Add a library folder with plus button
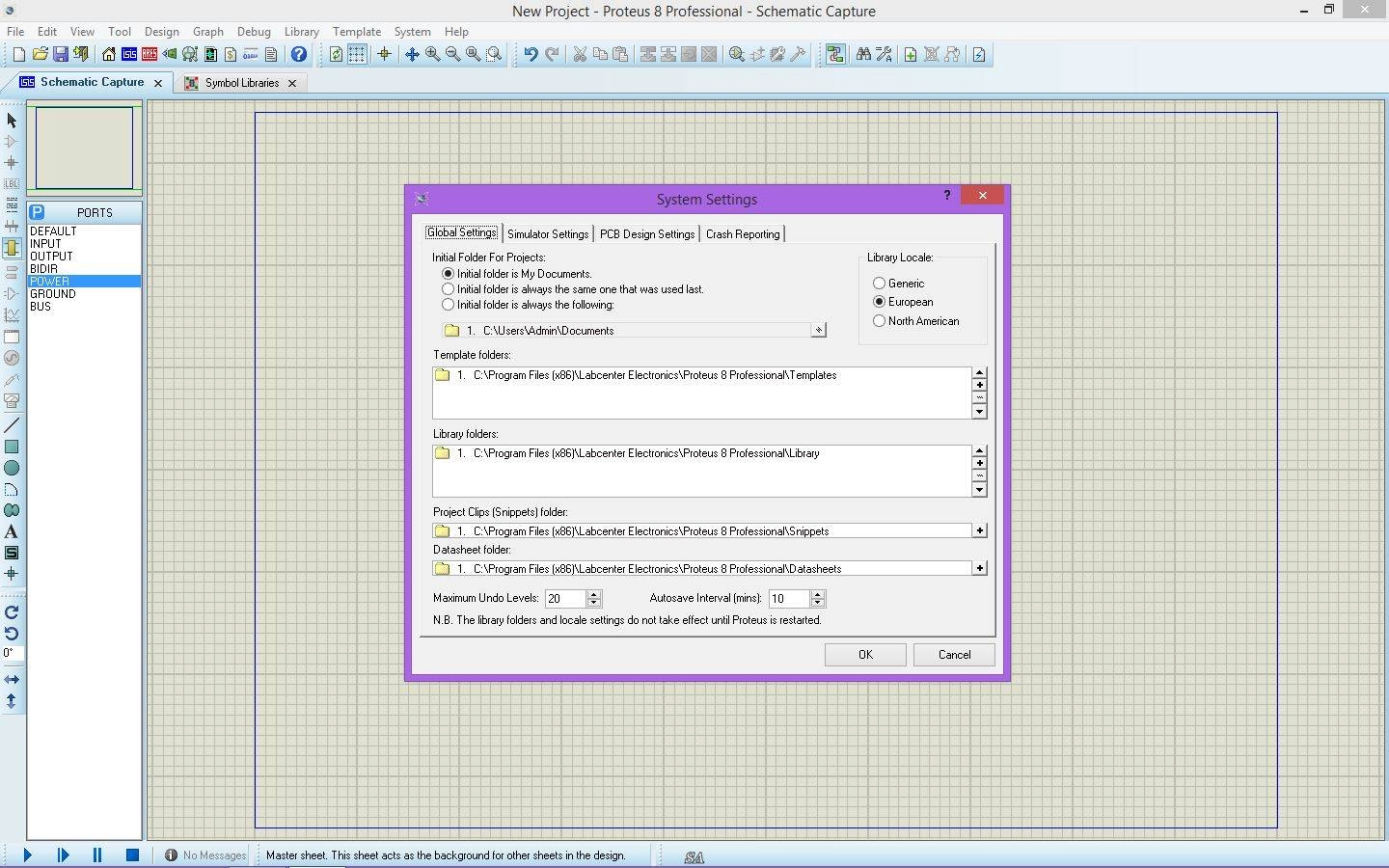Viewport: 1389px width, 868px height. click(979, 463)
